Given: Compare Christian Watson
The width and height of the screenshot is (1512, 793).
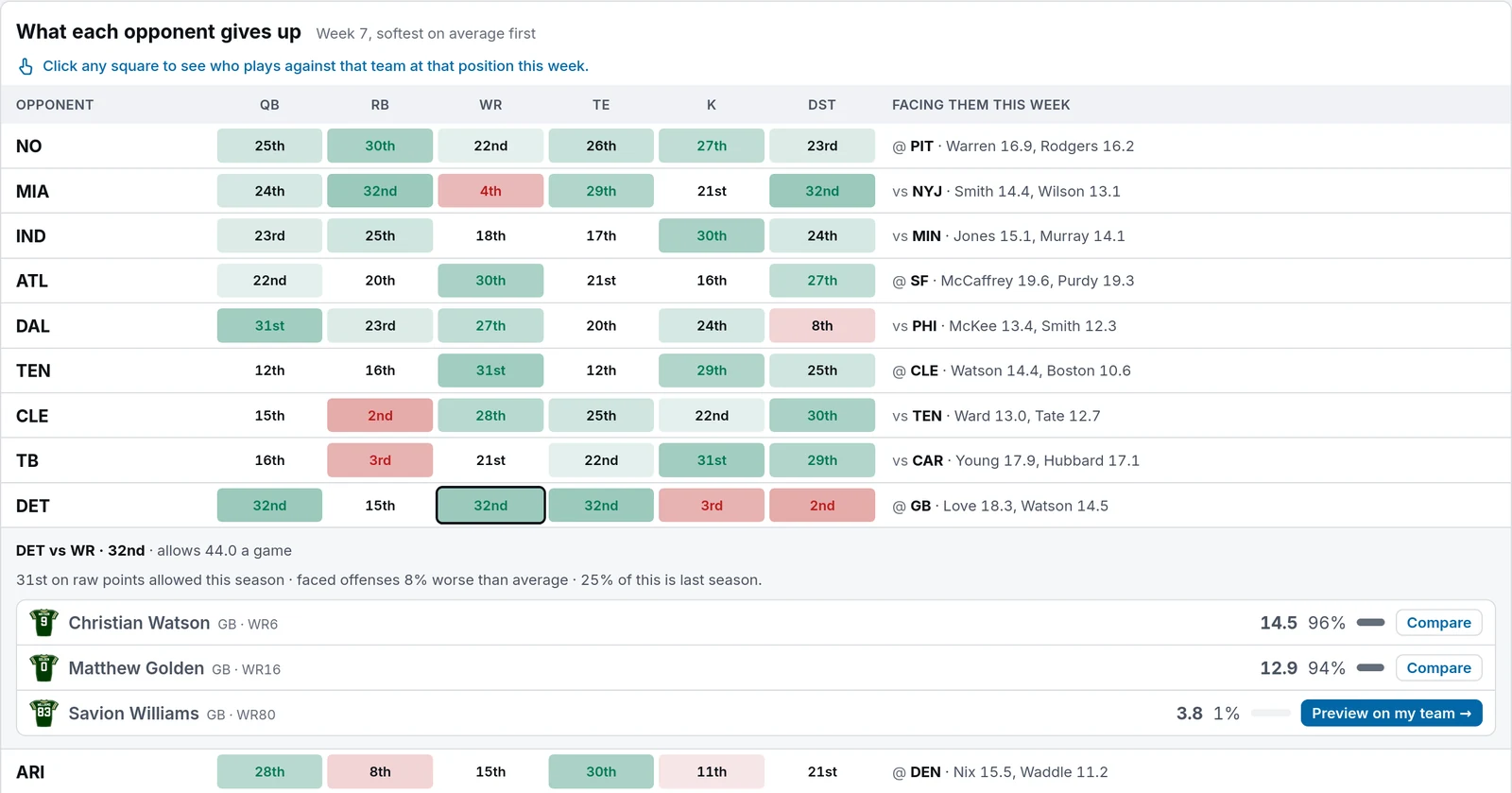Looking at the screenshot, I should pyautogui.click(x=1438, y=623).
